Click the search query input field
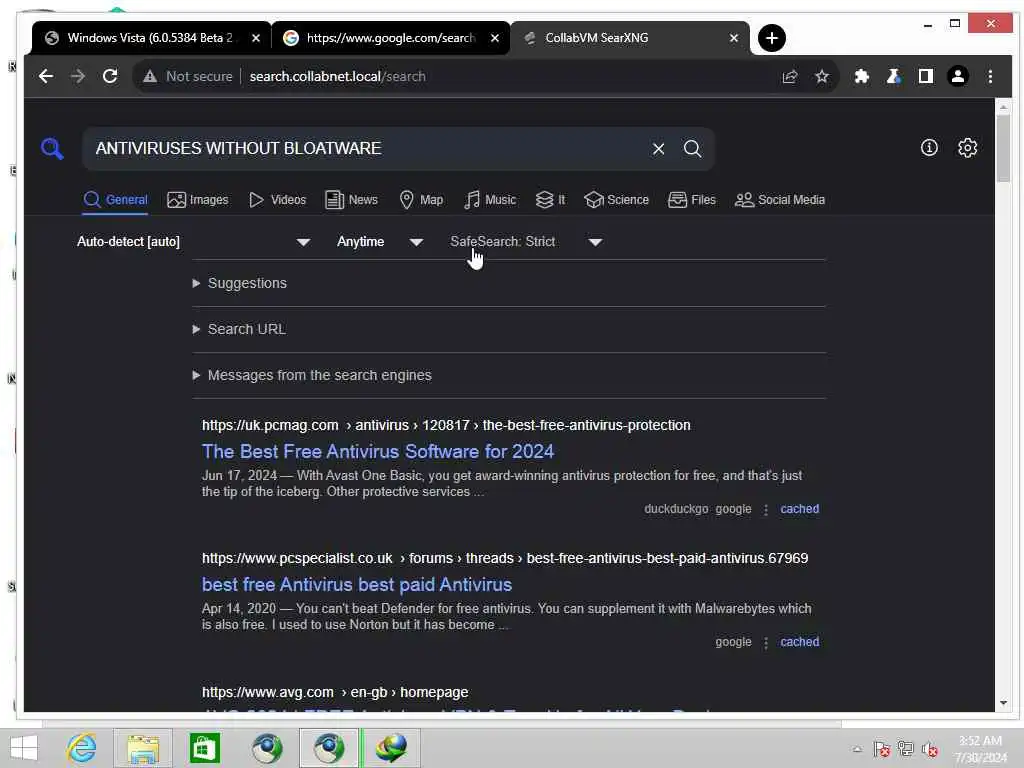Viewport: 1024px width, 768px height. pos(369,149)
